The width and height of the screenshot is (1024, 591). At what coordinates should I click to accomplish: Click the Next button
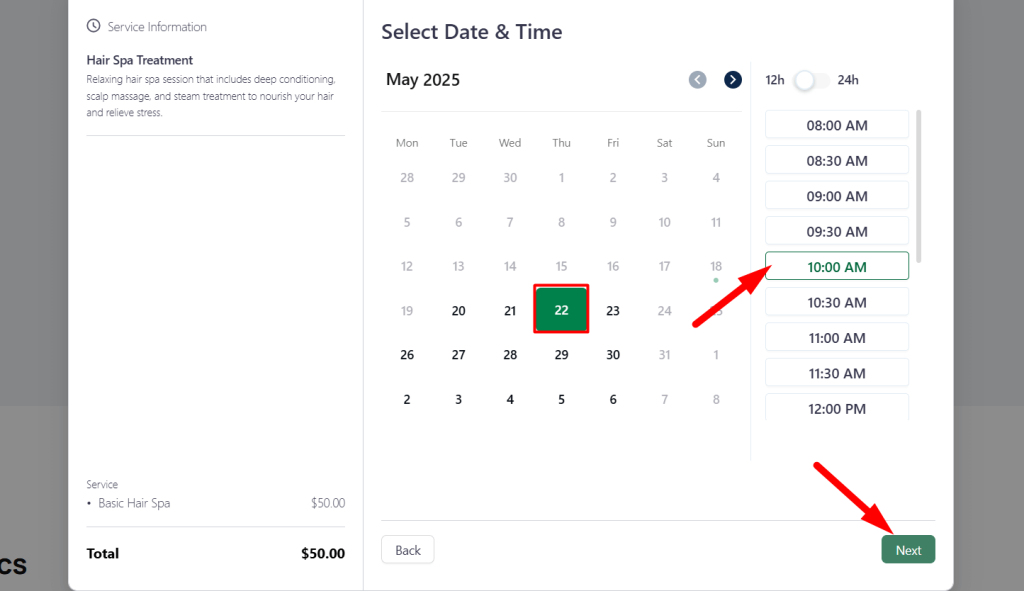[908, 550]
